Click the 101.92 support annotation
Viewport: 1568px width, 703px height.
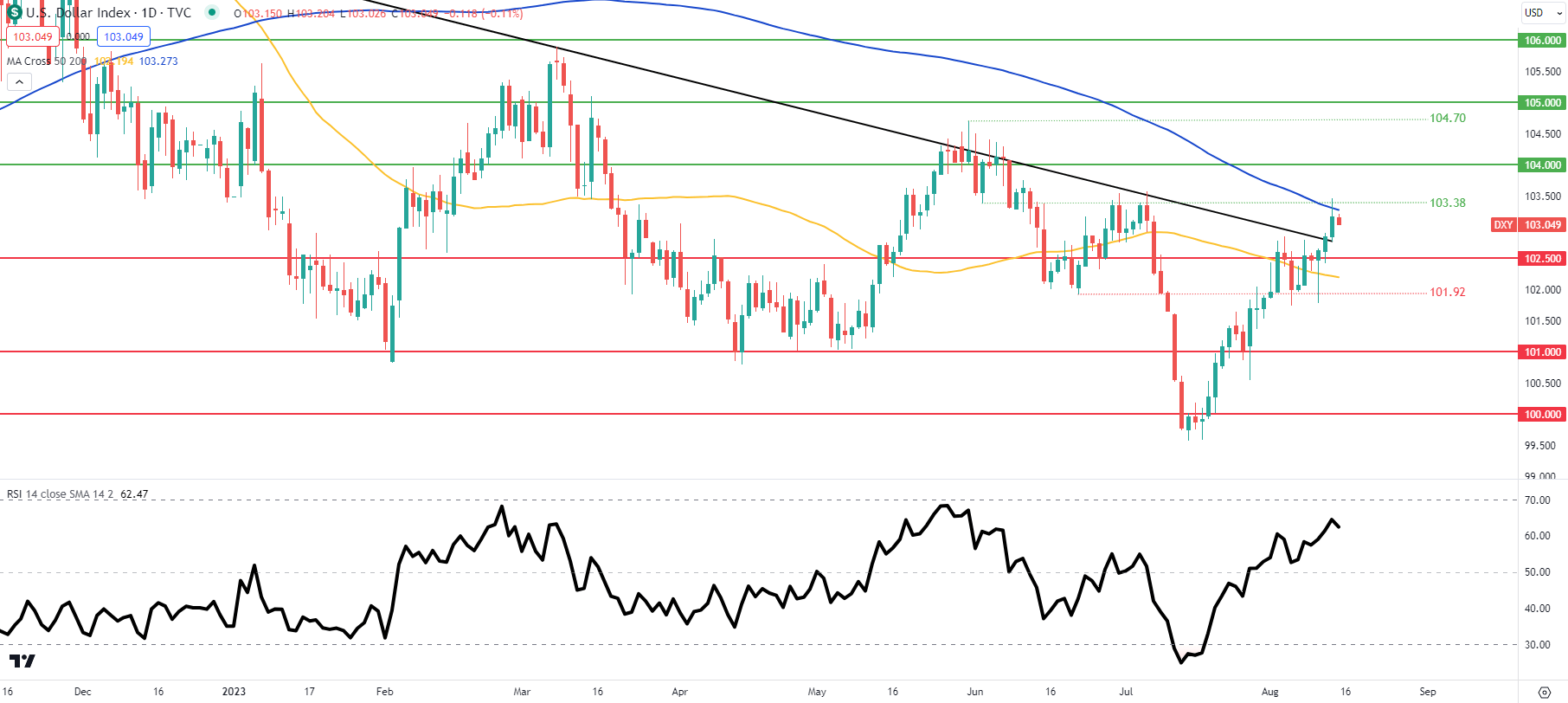pyautogui.click(x=1448, y=292)
